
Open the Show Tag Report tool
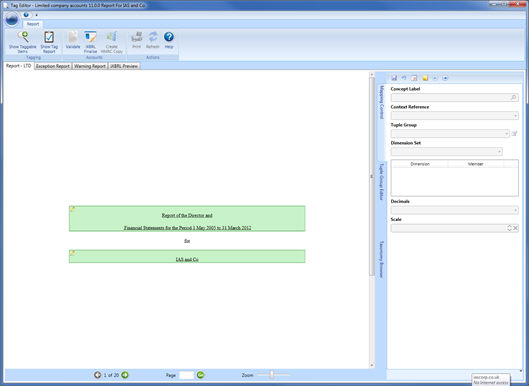49,42
